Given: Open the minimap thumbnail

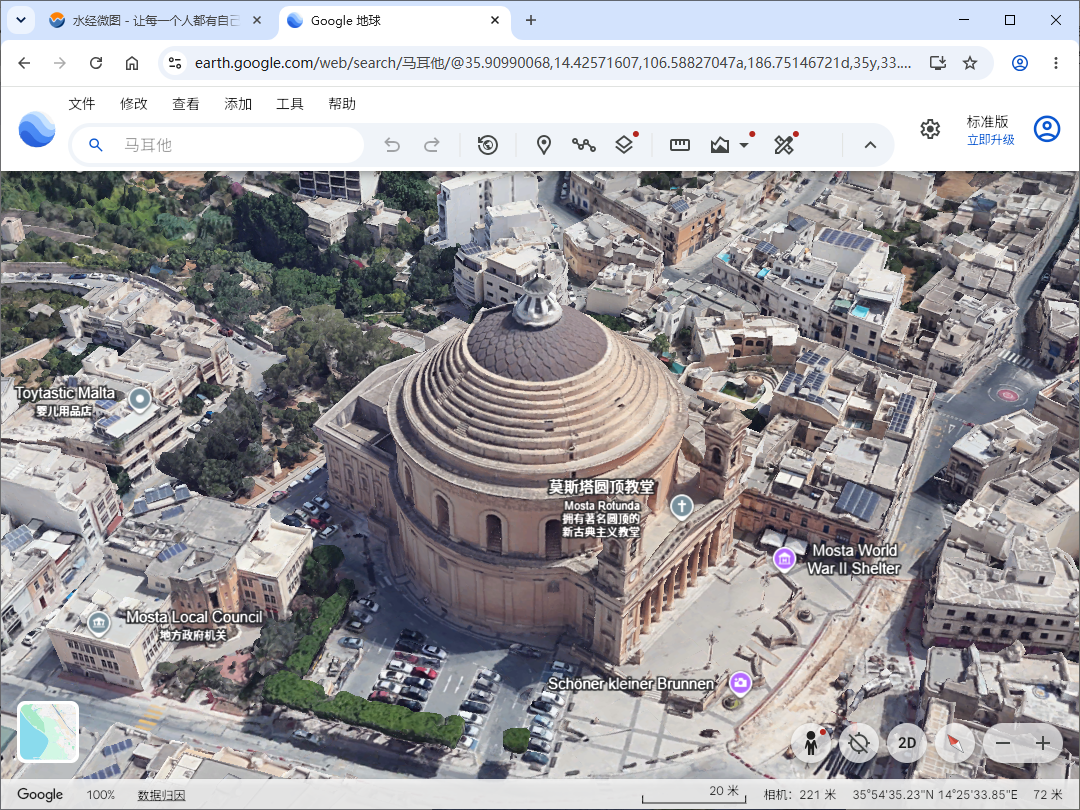Looking at the screenshot, I should coord(48,731).
